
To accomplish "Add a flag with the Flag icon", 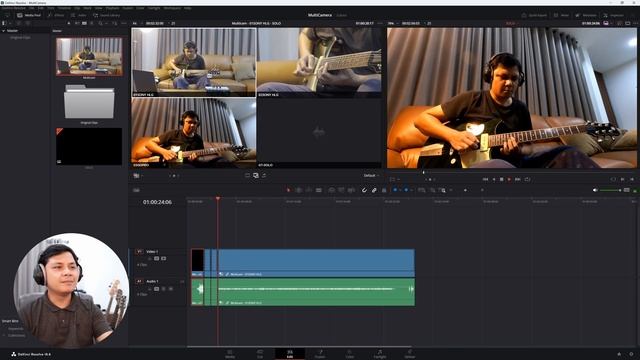I will (395, 190).
